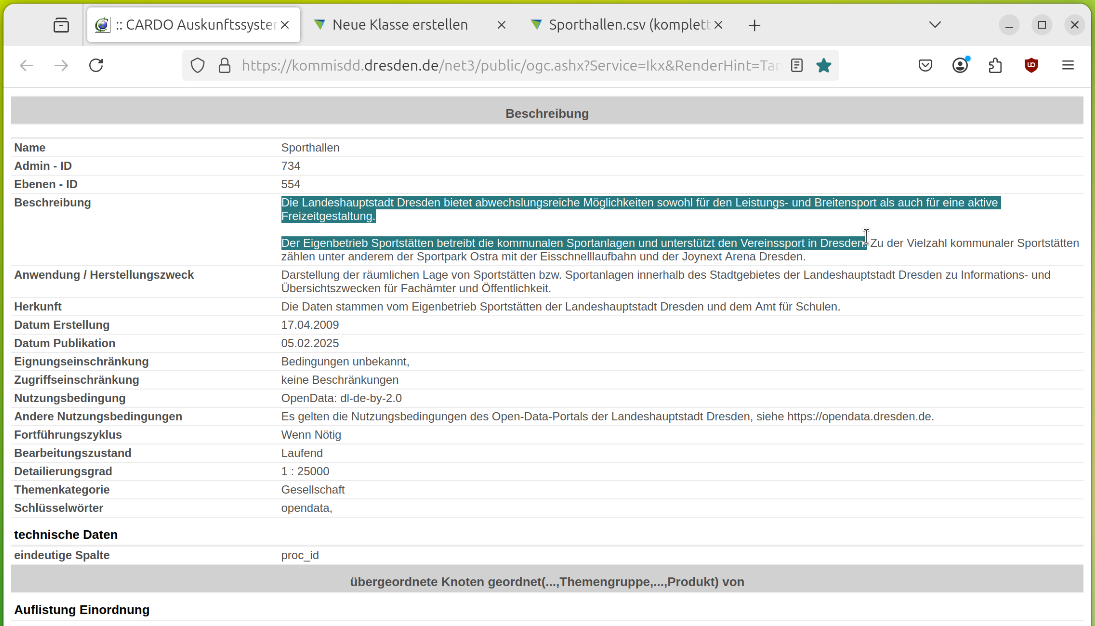Close the Sporthallen.csv tab
The image size is (1095, 626).
(718, 25)
